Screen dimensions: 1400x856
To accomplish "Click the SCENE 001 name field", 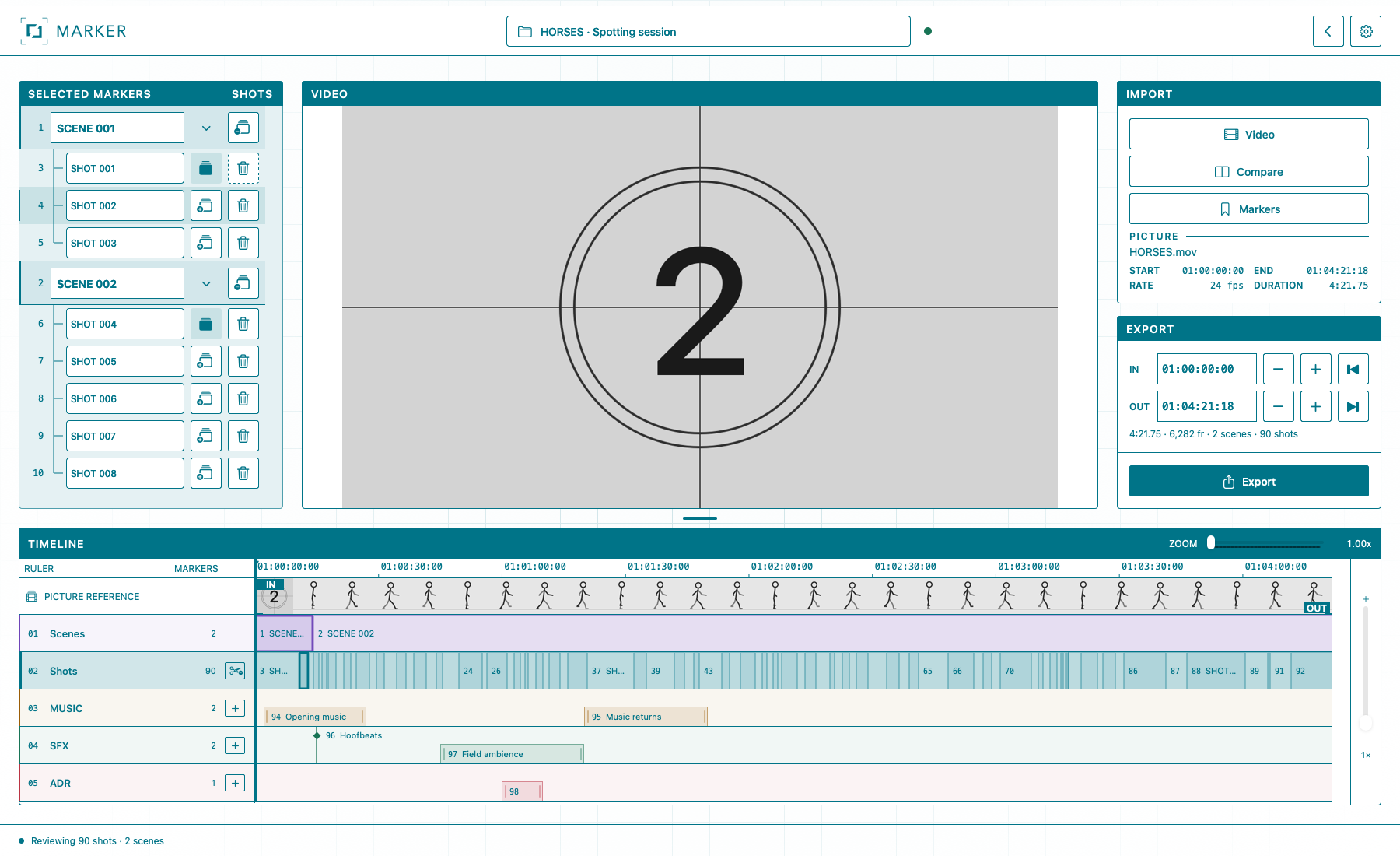I will [117, 128].
